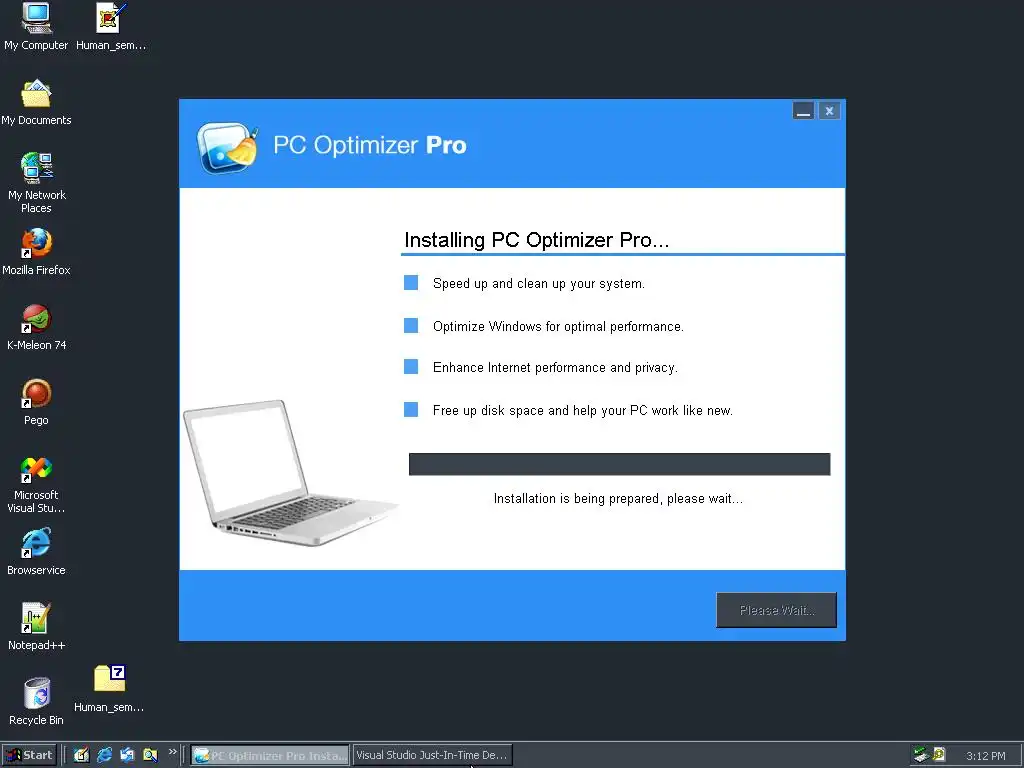The height and width of the screenshot is (768, 1024).
Task: Click the blue bullet beside Free up disk
Action: (x=411, y=409)
